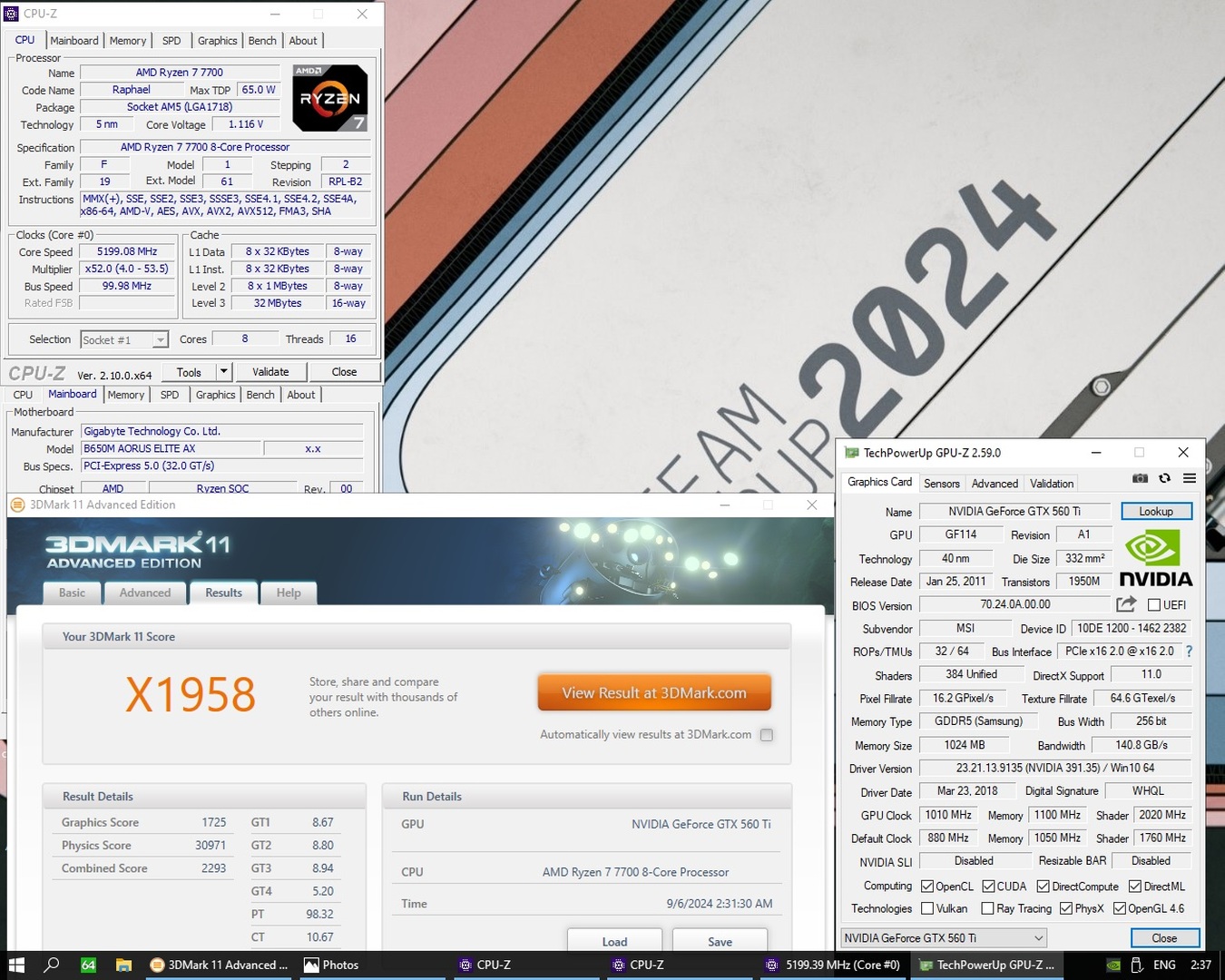Refresh GPU-Z data with the refresh icon
The width and height of the screenshot is (1225, 980).
(x=1164, y=478)
